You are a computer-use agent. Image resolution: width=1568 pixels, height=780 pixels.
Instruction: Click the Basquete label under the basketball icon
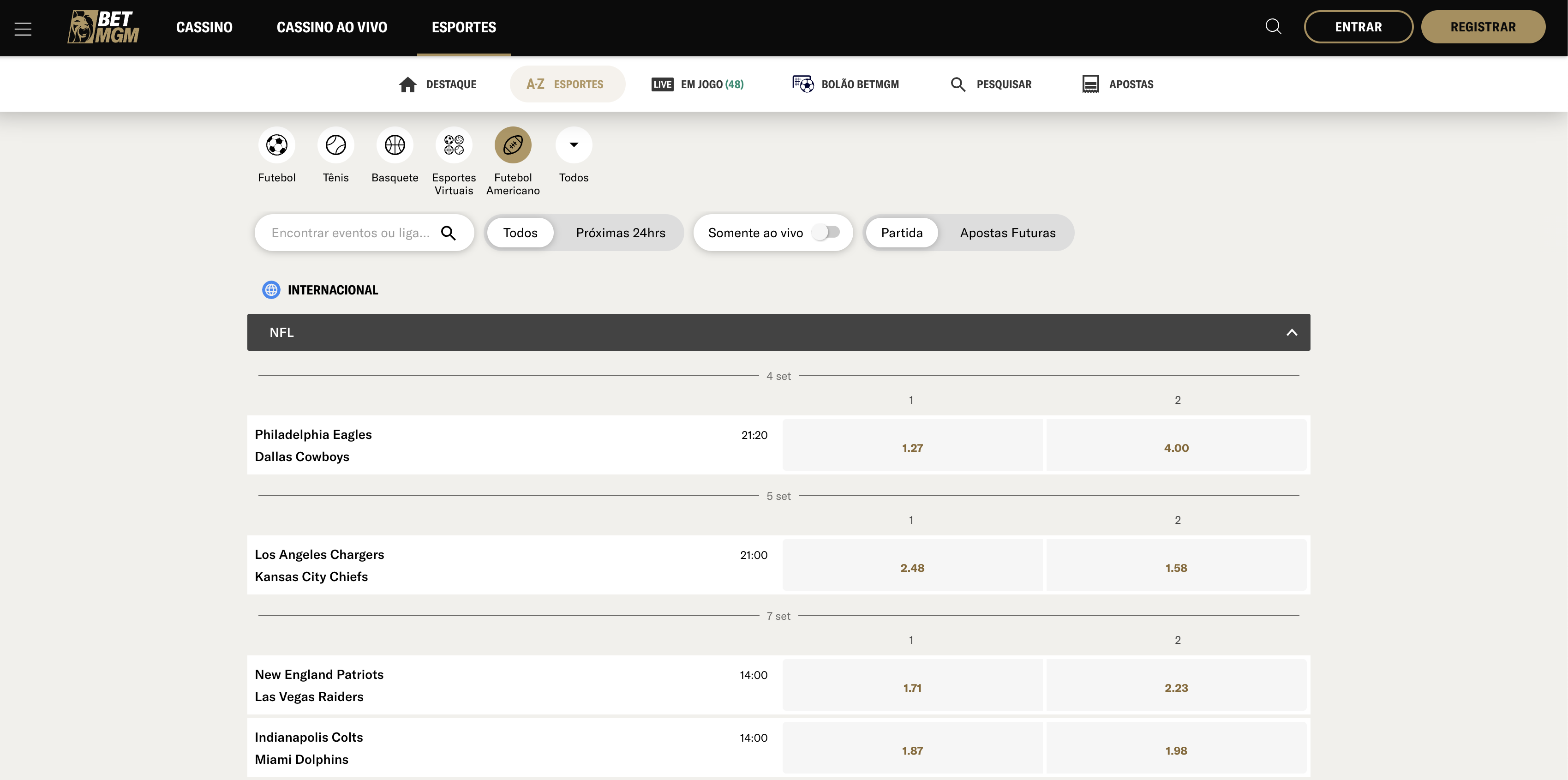[x=395, y=177]
